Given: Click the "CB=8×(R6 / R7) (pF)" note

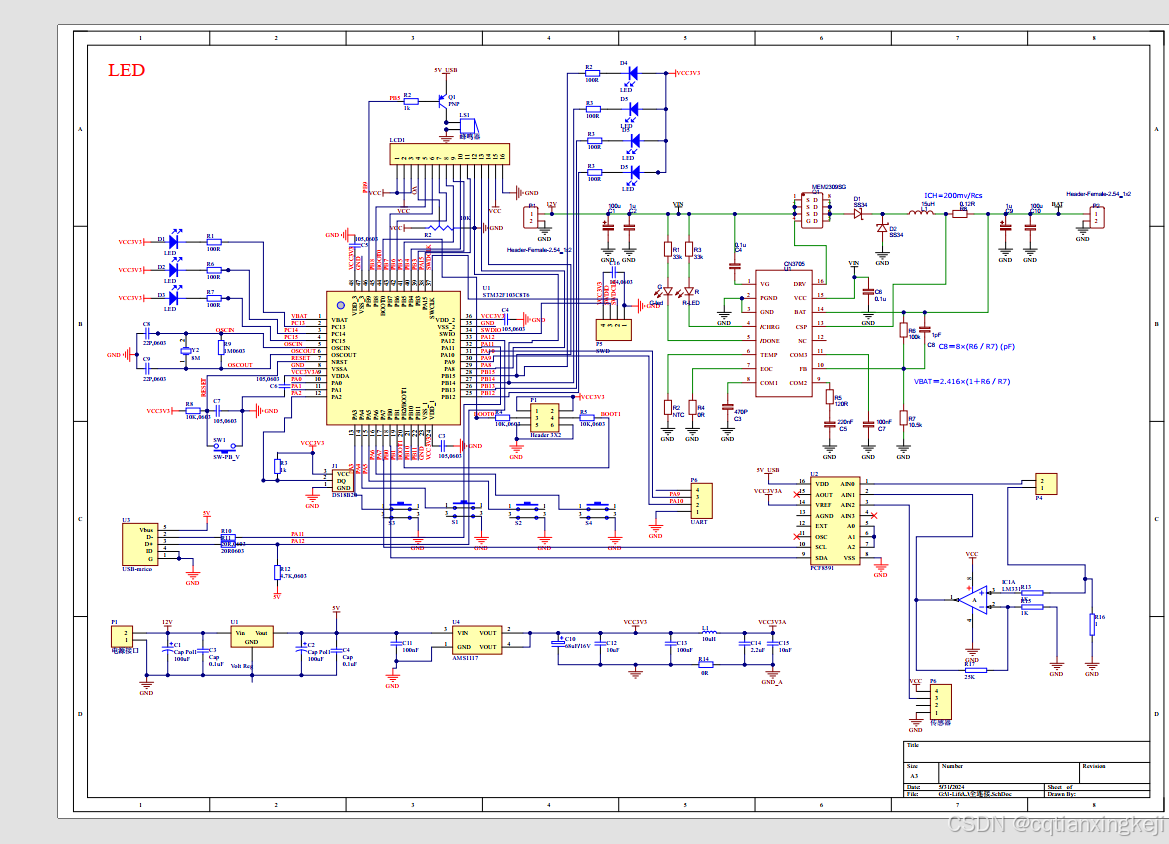Looking at the screenshot, I should point(976,347).
